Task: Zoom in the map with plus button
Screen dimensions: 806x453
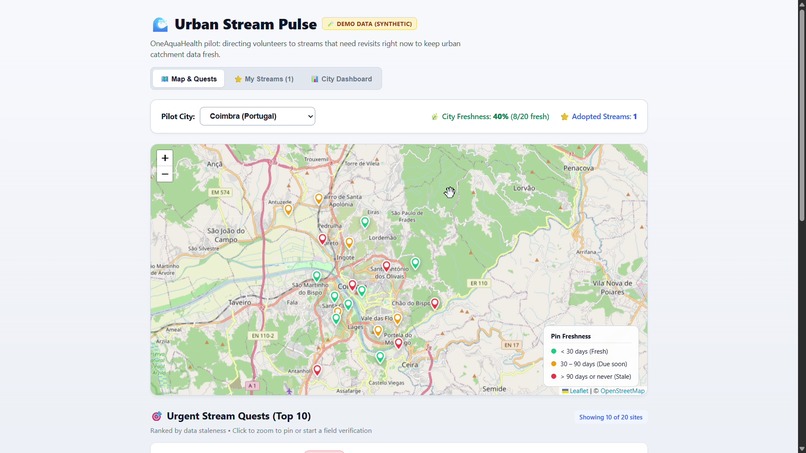Action: coord(164,158)
